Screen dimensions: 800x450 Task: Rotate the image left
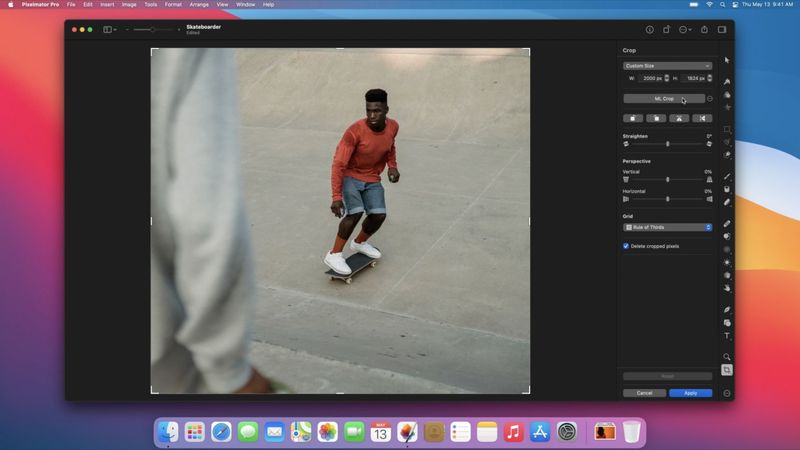(x=633, y=118)
